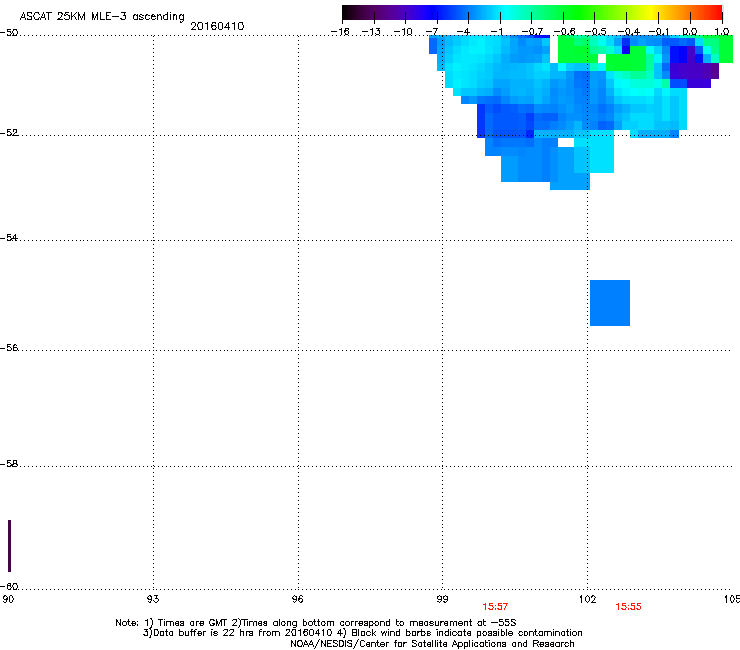Click the color bar label '-10'
This screenshot has height=650, width=740.
pyautogui.click(x=403, y=32)
